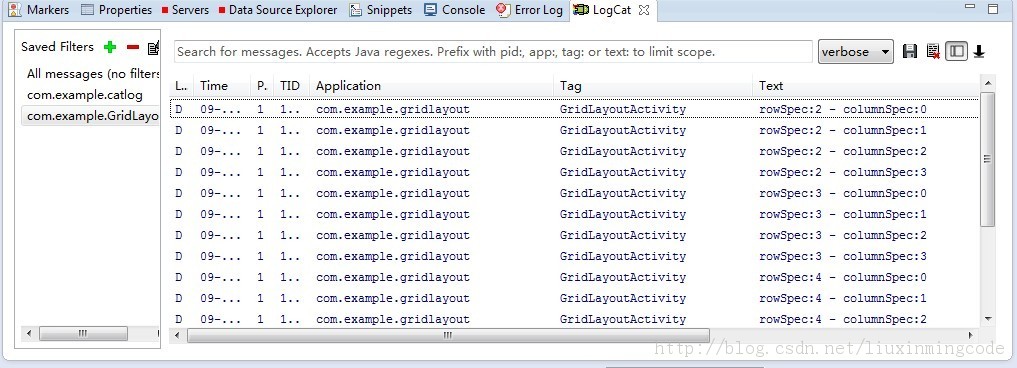This screenshot has width=1017, height=368.
Task: Select log row rowSpec:2 - columnSpec:0
Action: click(x=574, y=109)
